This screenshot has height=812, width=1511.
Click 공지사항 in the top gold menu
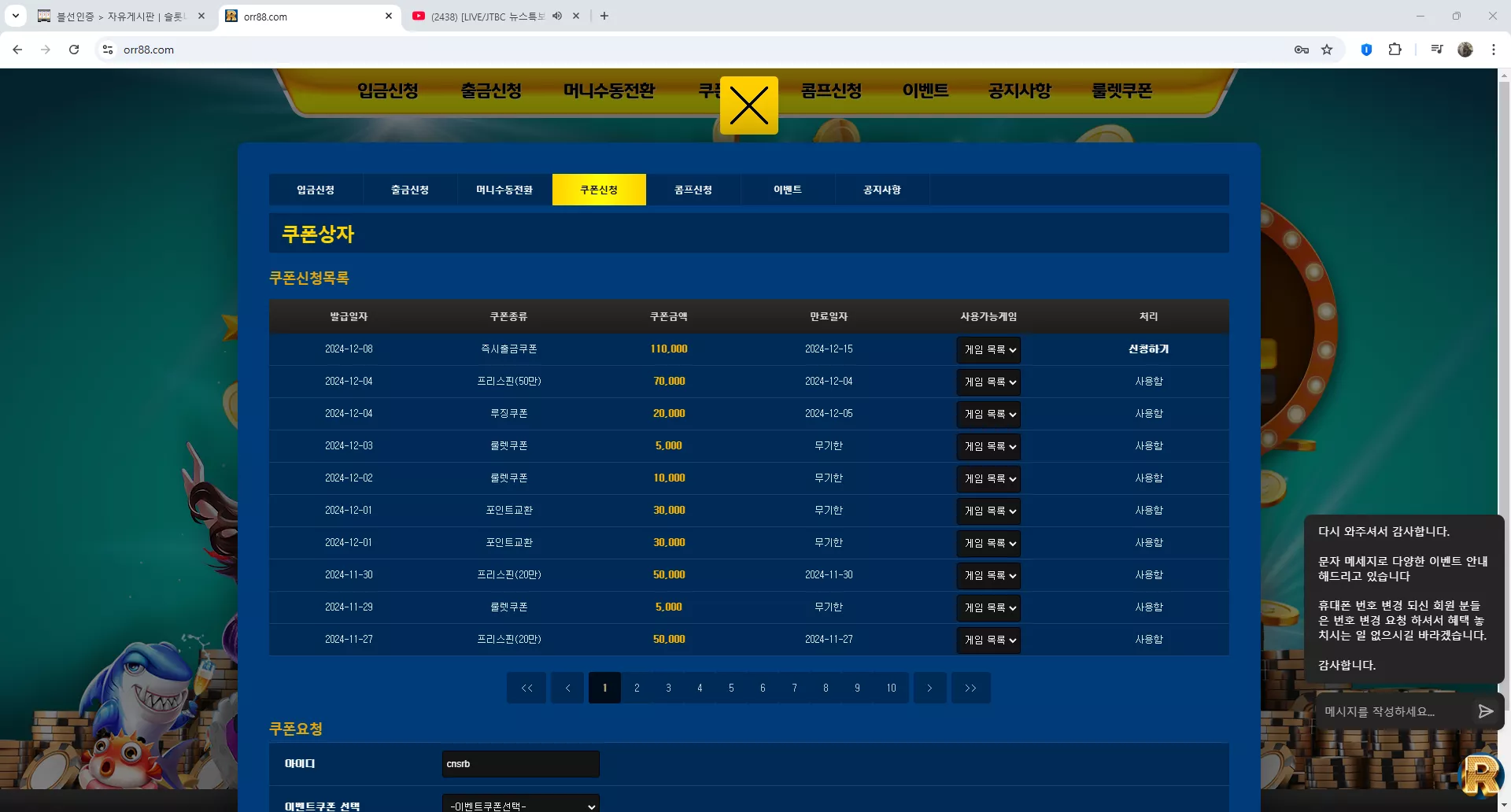1021,91
